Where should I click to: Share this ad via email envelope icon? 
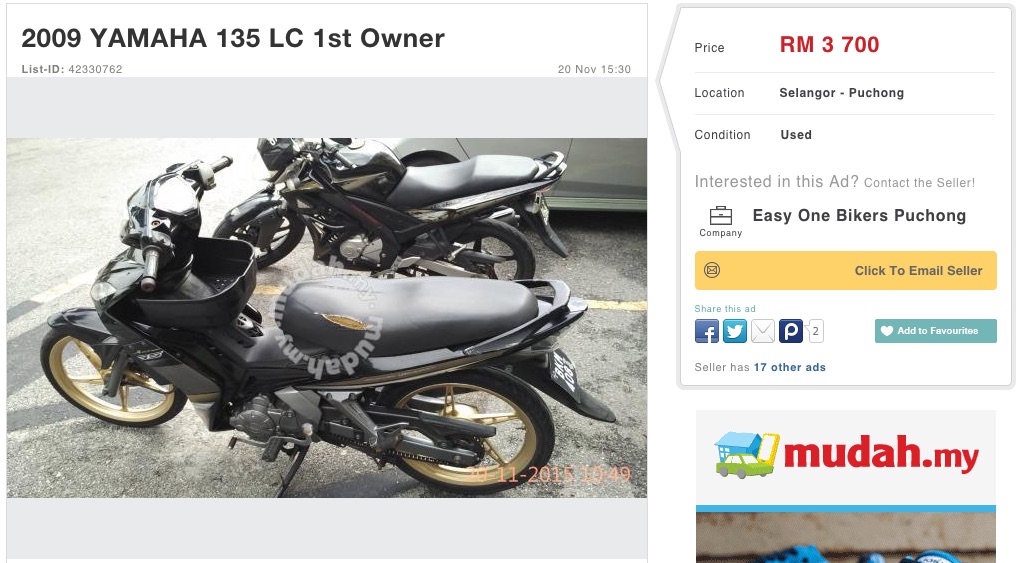[763, 331]
